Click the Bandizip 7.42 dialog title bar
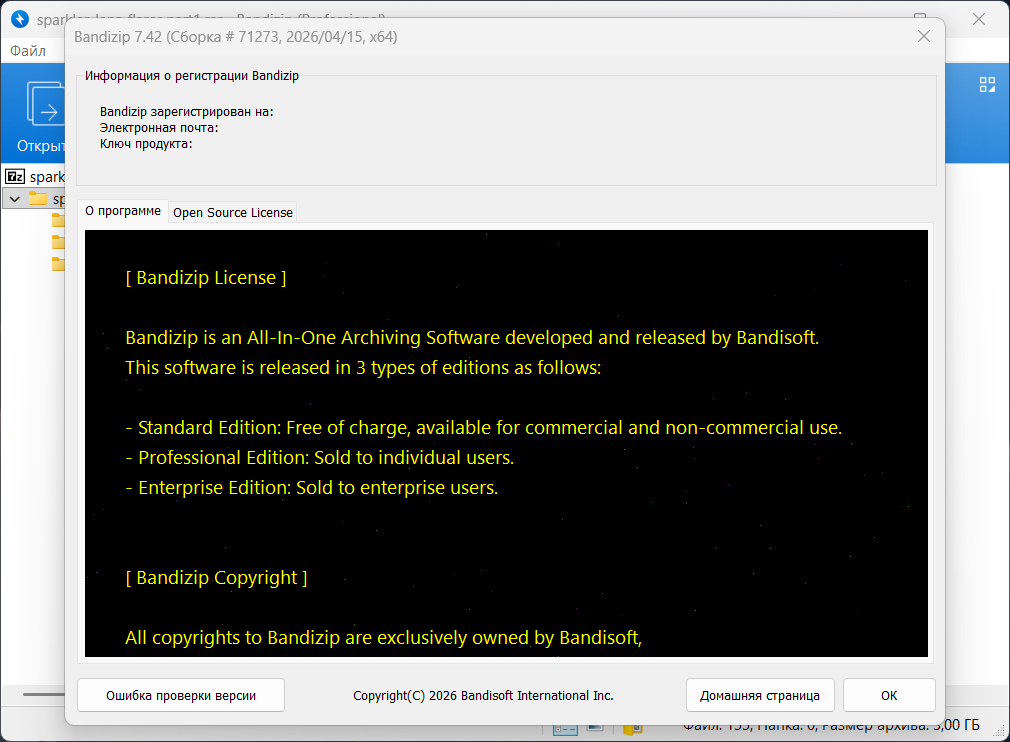 tap(500, 36)
